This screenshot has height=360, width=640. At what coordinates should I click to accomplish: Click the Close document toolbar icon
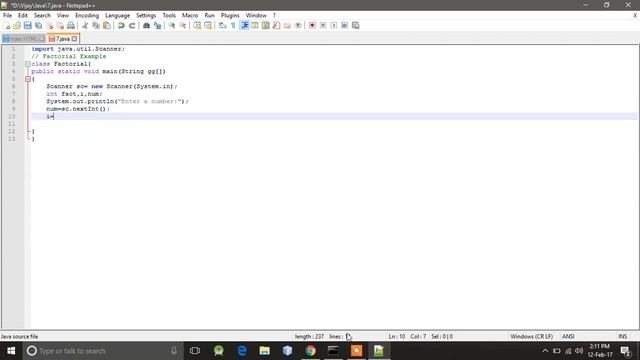click(49, 25)
